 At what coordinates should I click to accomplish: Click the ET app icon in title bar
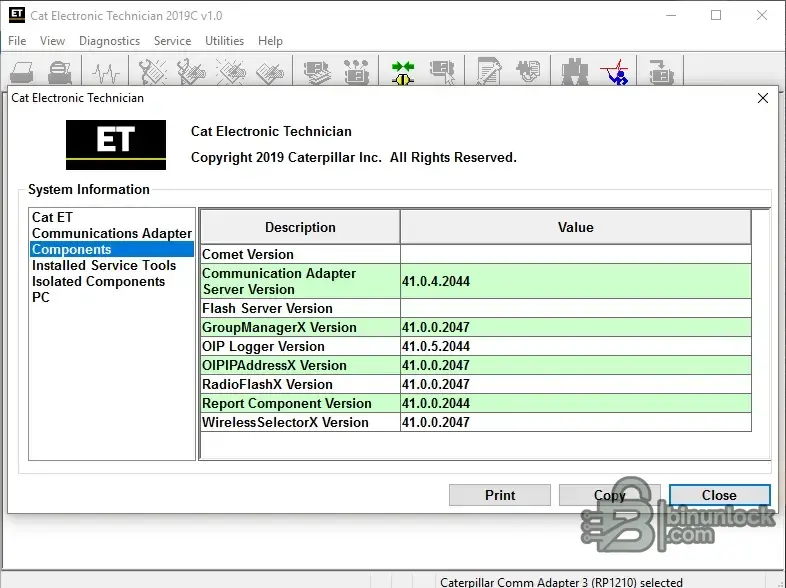17,15
